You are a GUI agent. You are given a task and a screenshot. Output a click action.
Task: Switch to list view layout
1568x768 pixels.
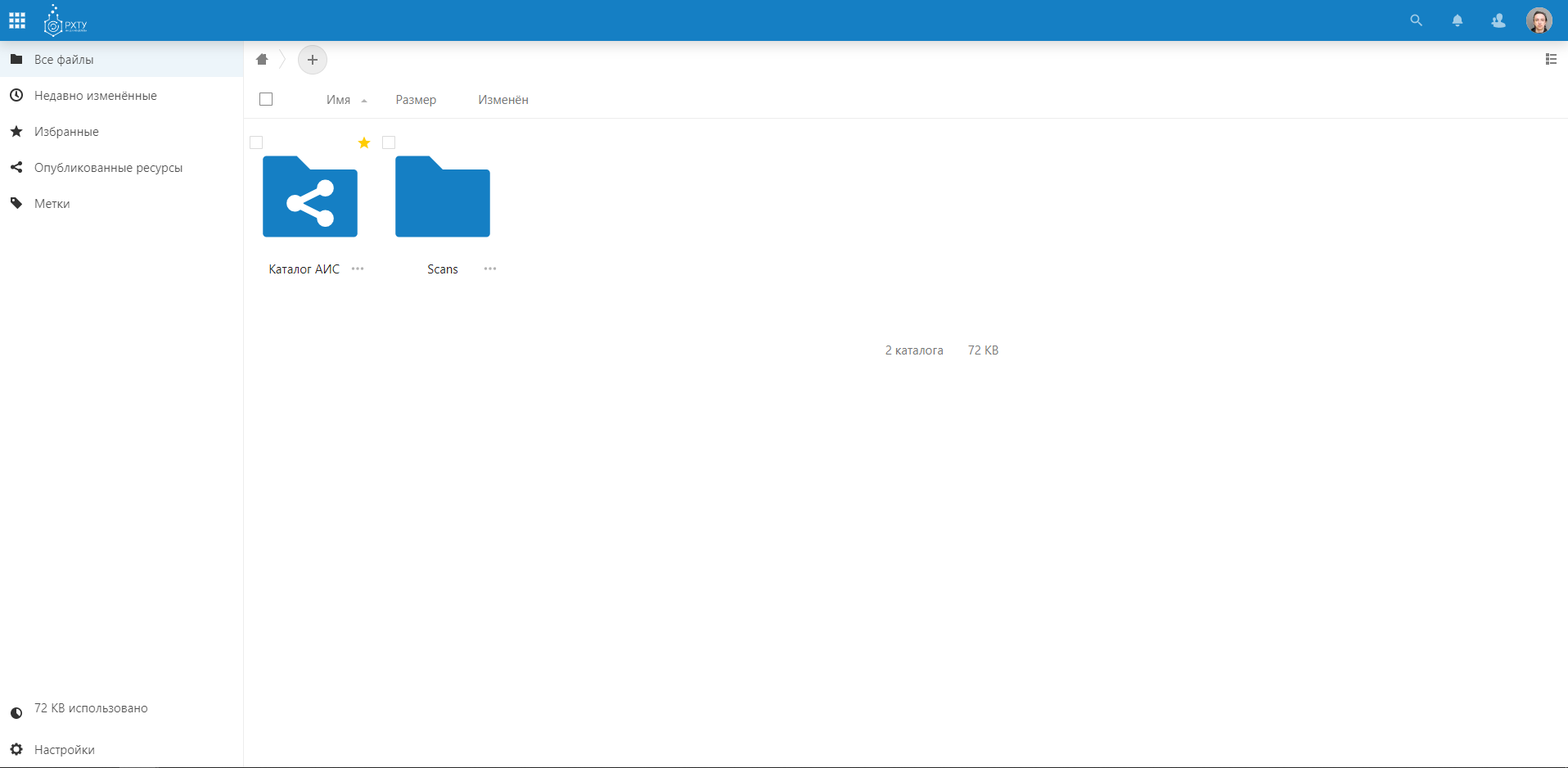click(x=1550, y=59)
